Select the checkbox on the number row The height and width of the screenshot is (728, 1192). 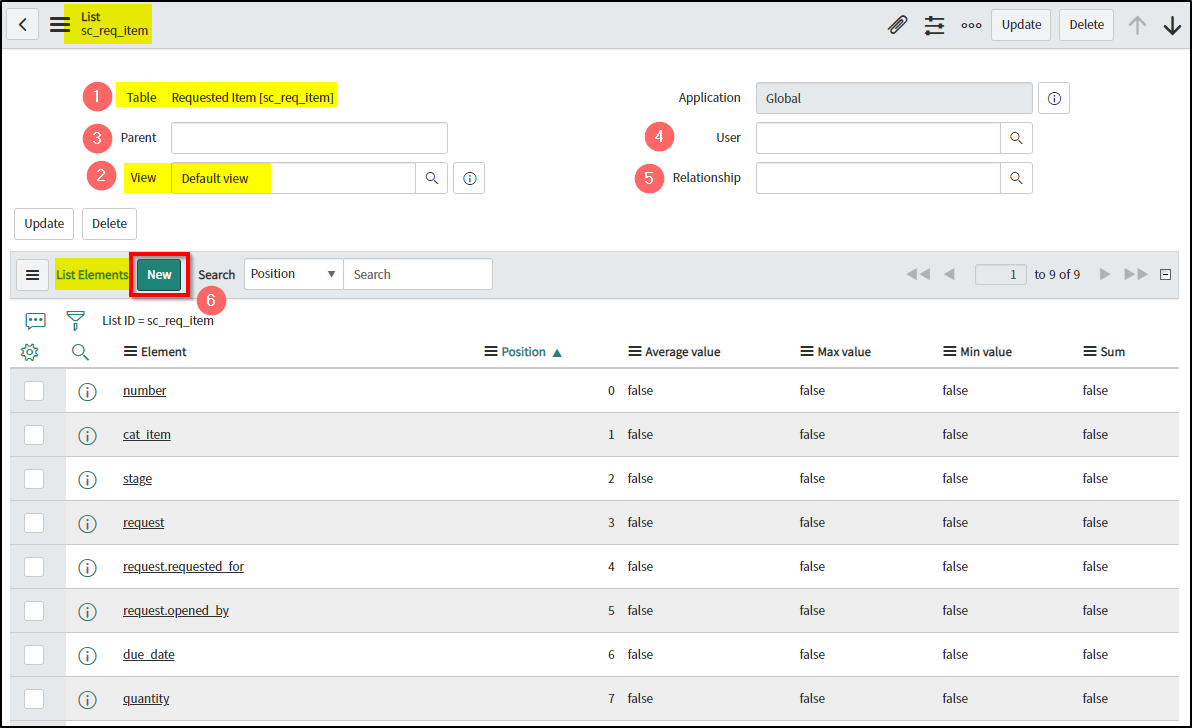34,390
